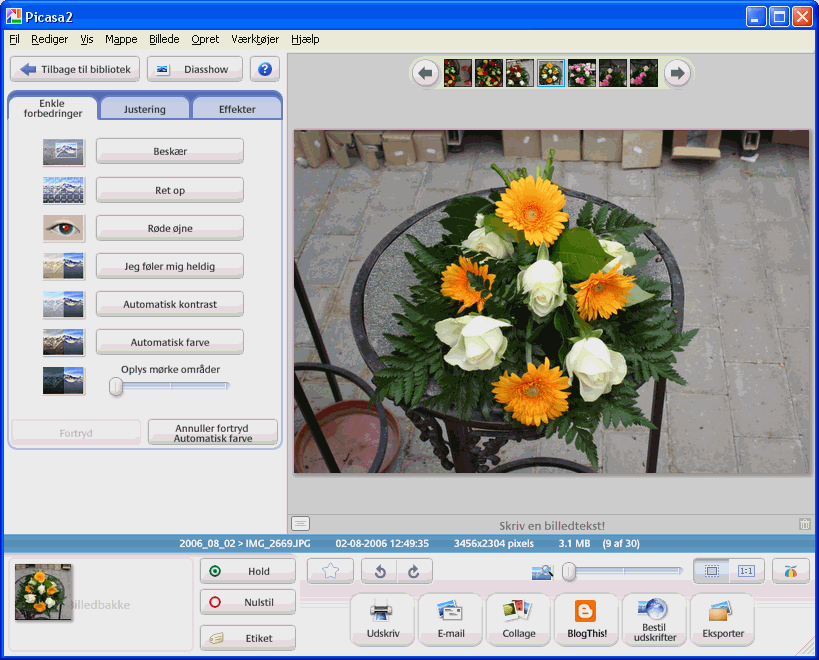Open the Rediger menu
The width and height of the screenshot is (819, 660).
coord(50,39)
